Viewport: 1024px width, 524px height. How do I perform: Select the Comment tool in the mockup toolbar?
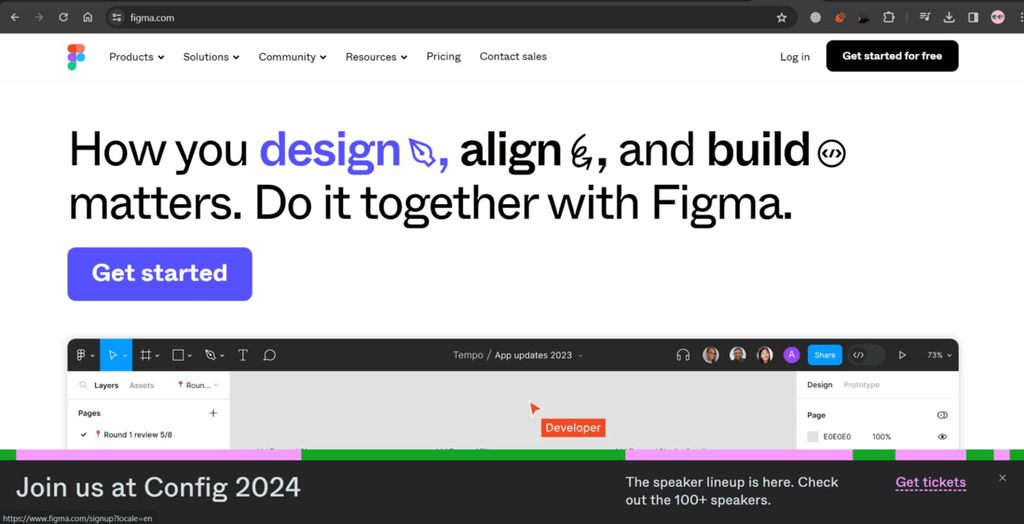[269, 355]
